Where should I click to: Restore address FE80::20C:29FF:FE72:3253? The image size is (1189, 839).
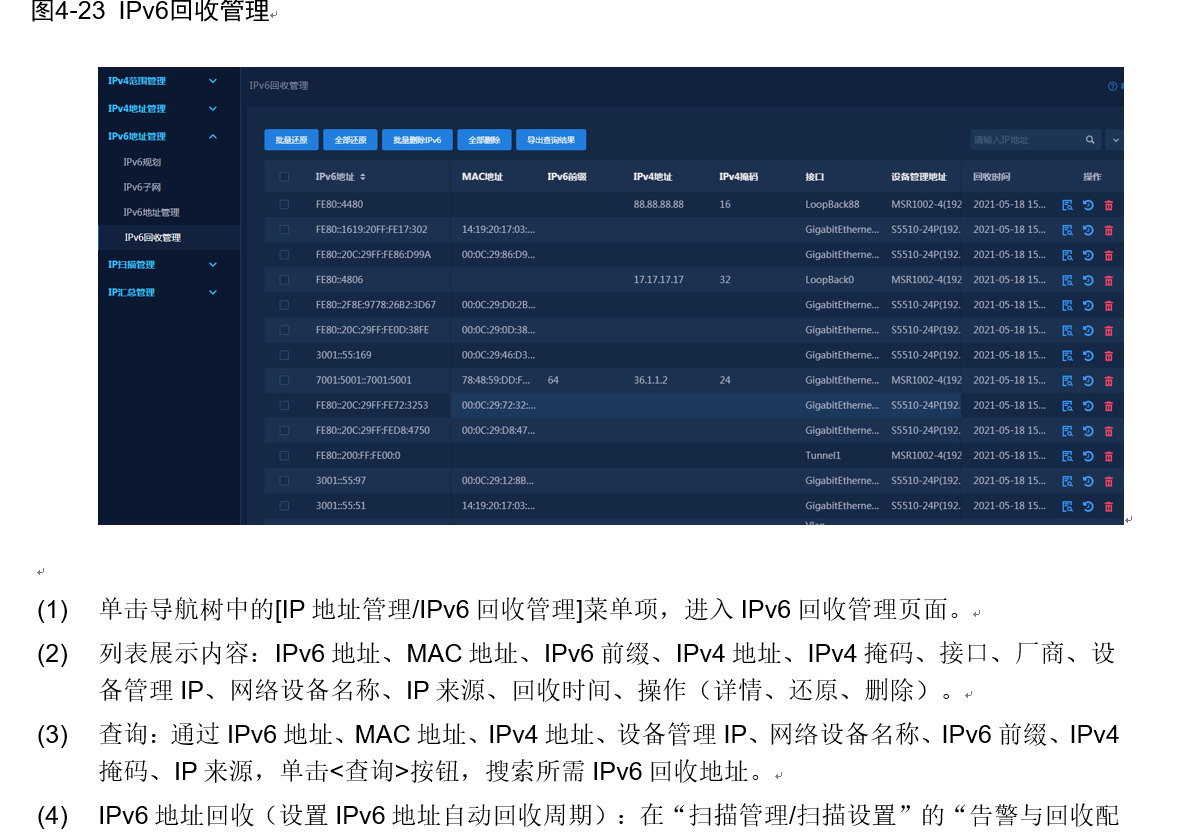coord(1088,406)
